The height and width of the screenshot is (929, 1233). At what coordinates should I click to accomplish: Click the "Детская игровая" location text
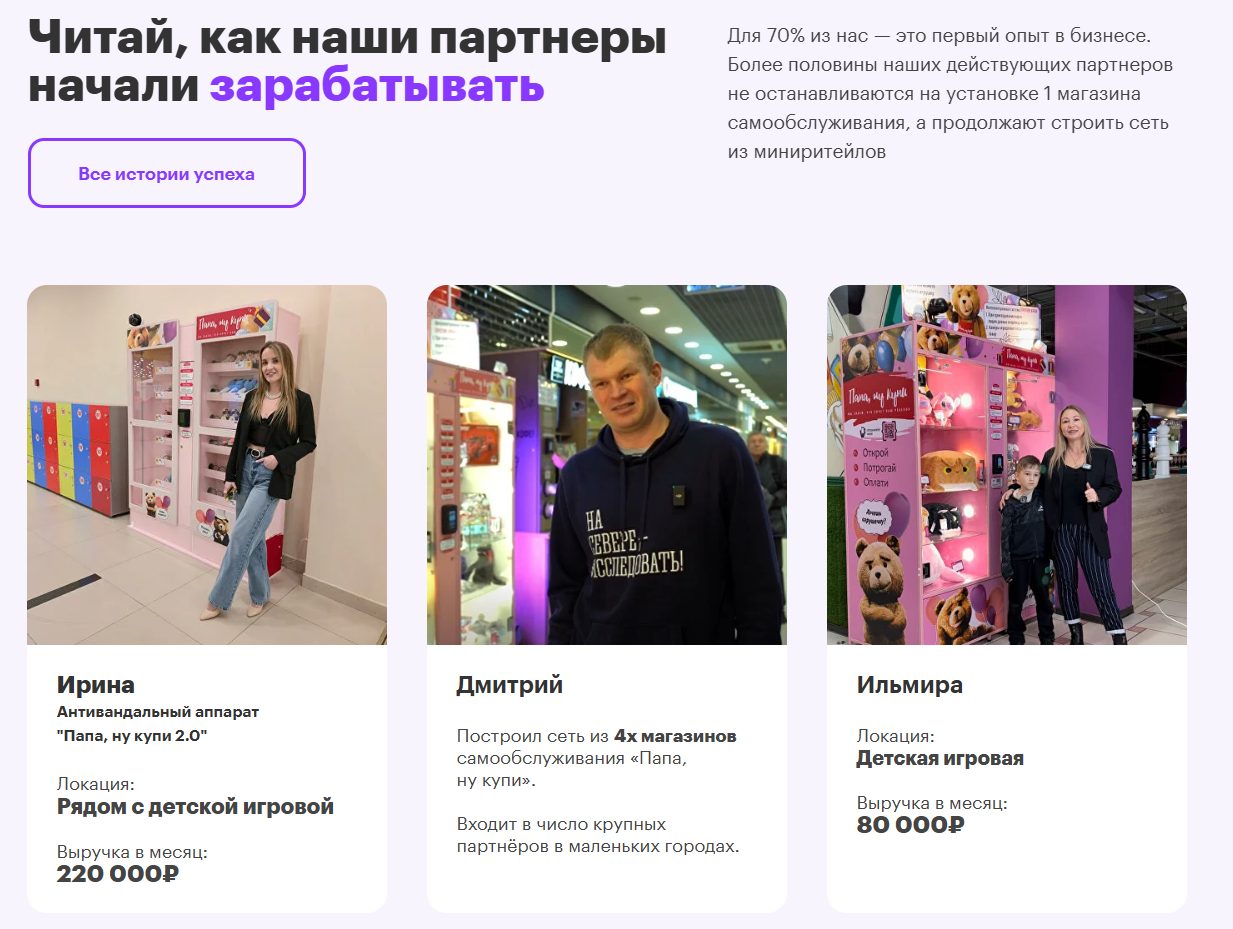pyautogui.click(x=940, y=758)
